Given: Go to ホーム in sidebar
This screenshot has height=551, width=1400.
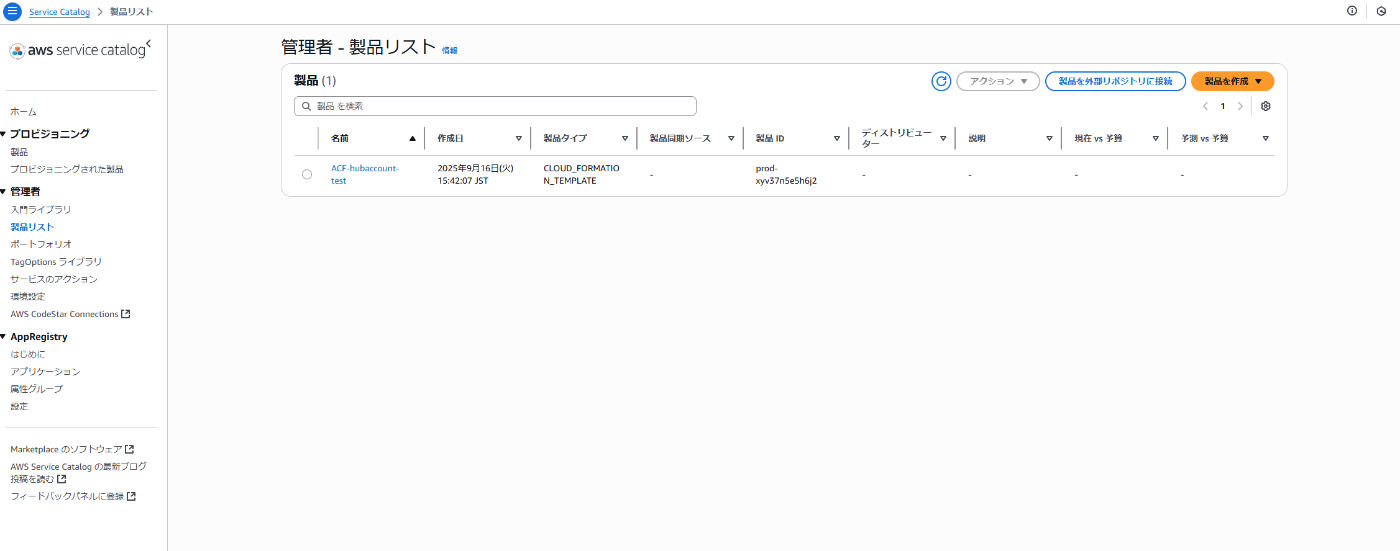Looking at the screenshot, I should click(23, 111).
